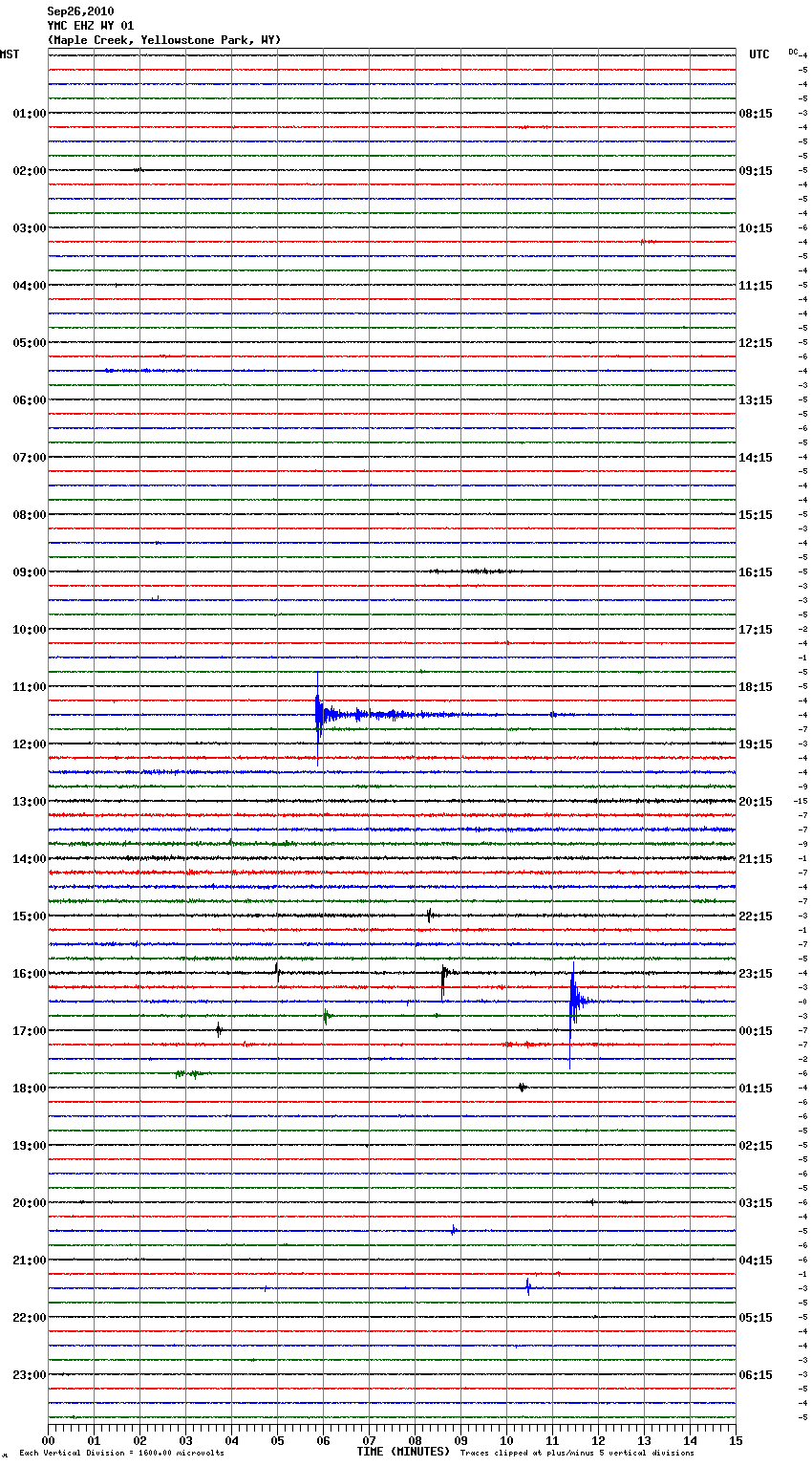Viewport: 812px width, 1466px height.
Task: Click the blue spike below the 21:00 MST trace
Action: pyautogui.click(x=527, y=1287)
